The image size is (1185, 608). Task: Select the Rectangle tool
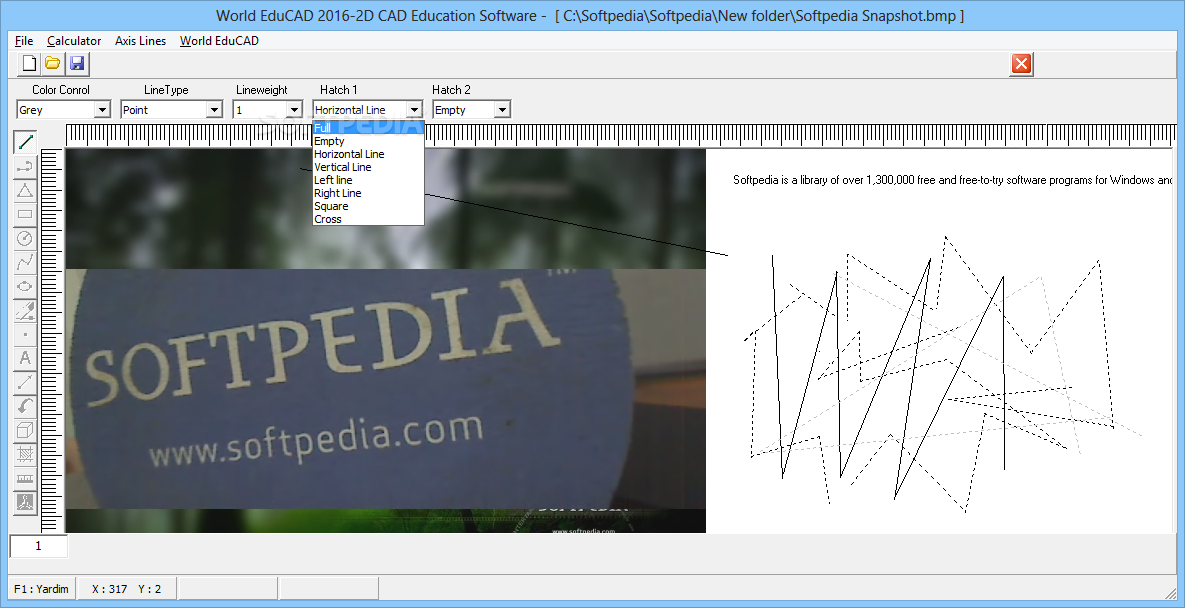click(25, 214)
